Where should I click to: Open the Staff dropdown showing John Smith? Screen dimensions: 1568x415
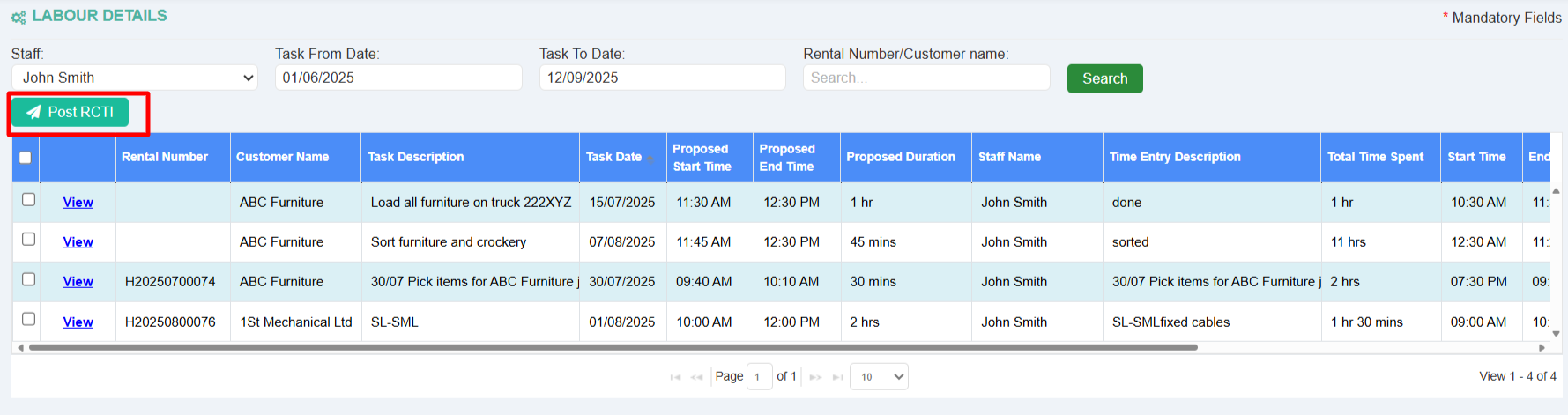pos(134,78)
